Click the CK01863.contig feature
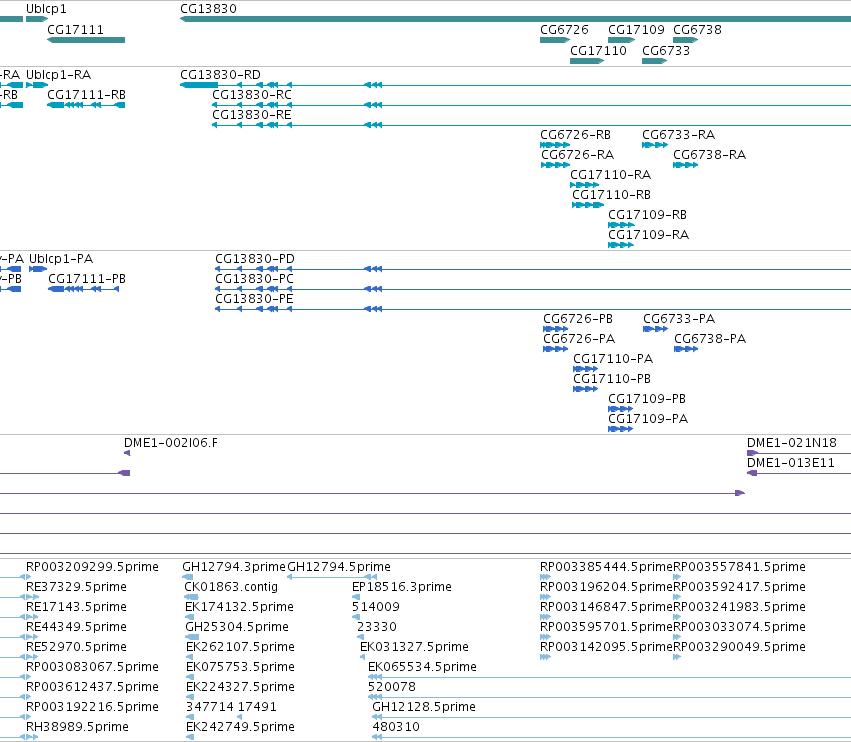The height and width of the screenshot is (742, 851). pyautogui.click(x=191, y=597)
